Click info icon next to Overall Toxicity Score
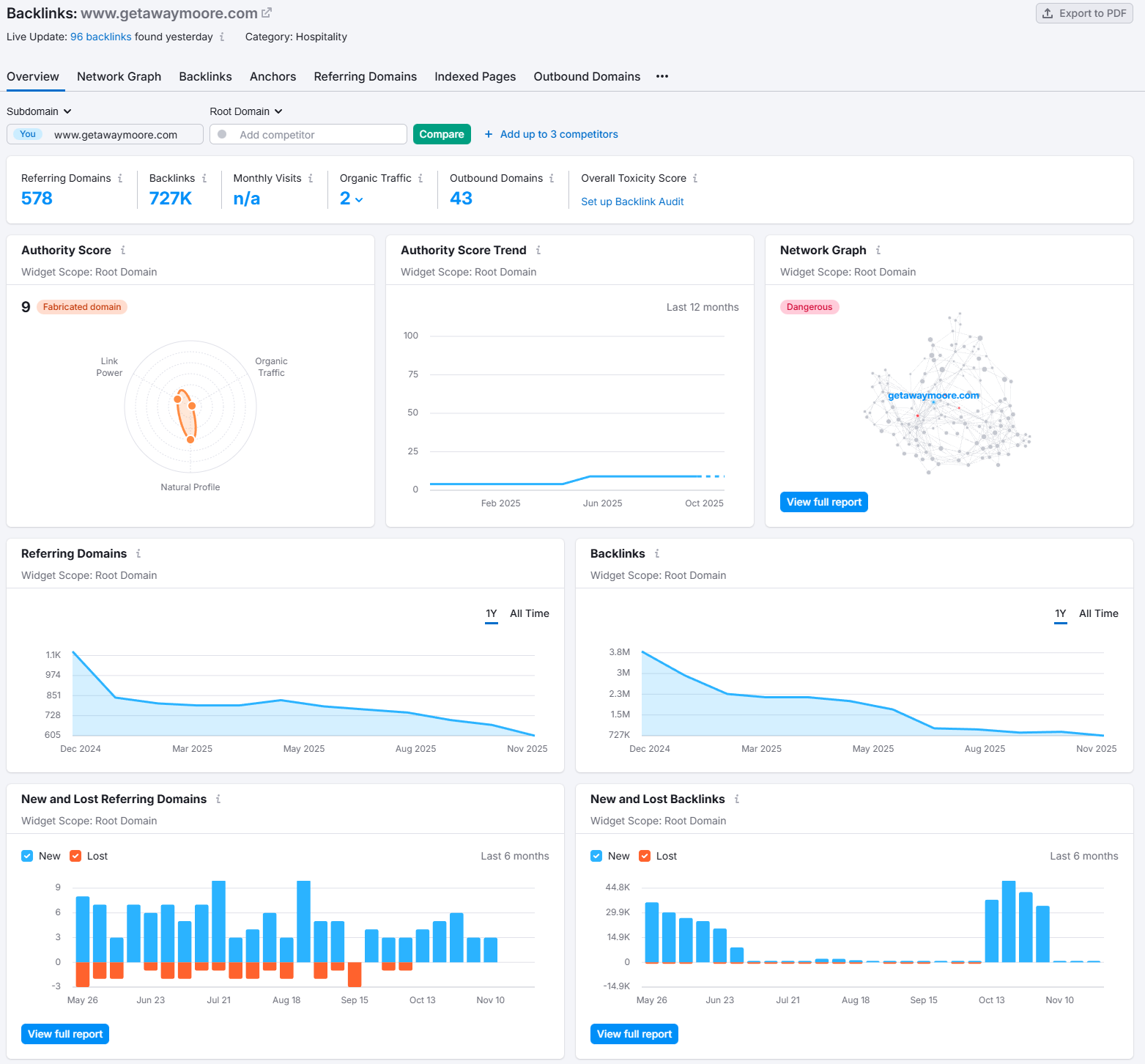This screenshot has height=1064, width=1145. pyautogui.click(x=695, y=178)
